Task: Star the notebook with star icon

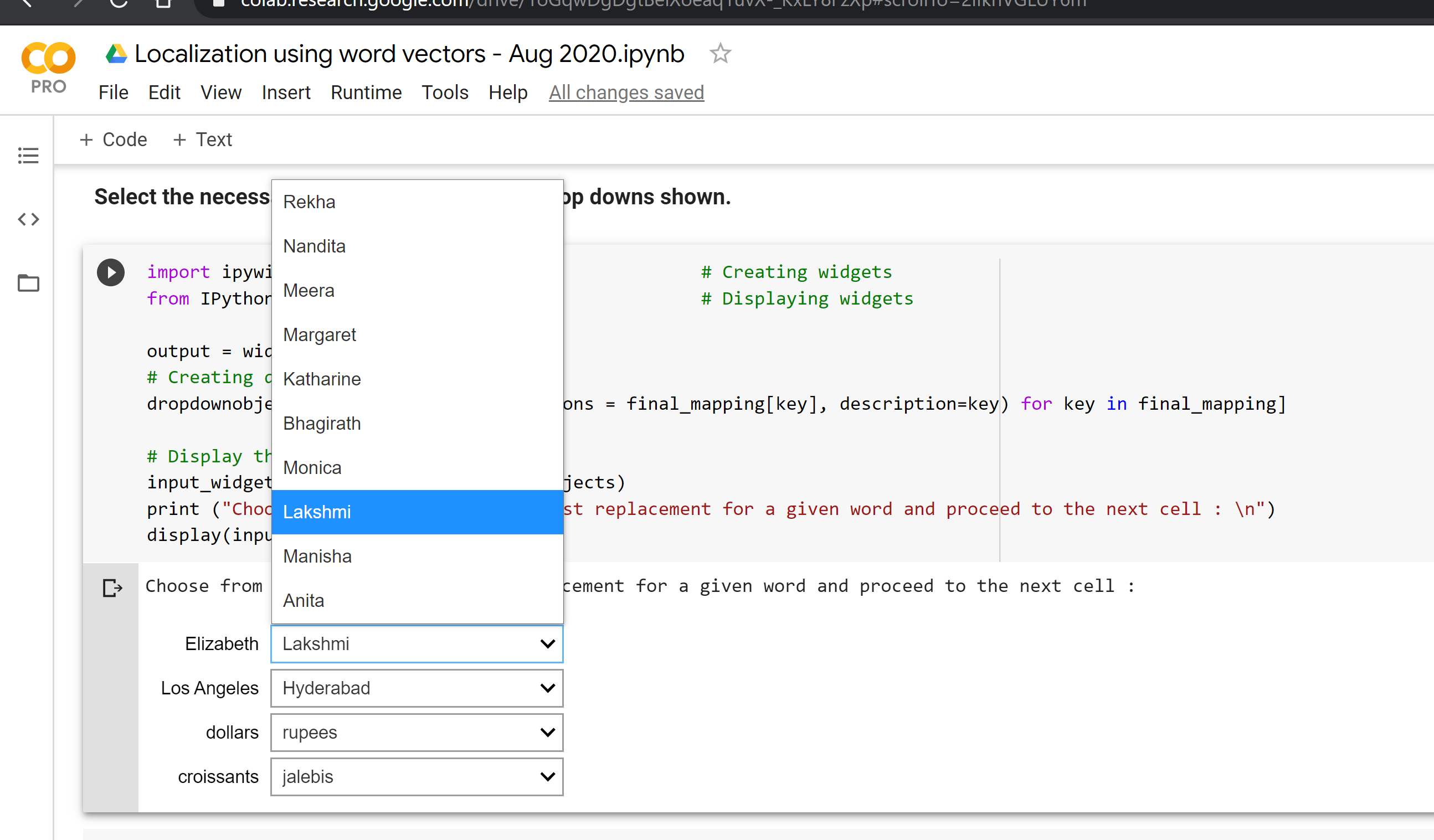Action: (x=720, y=54)
